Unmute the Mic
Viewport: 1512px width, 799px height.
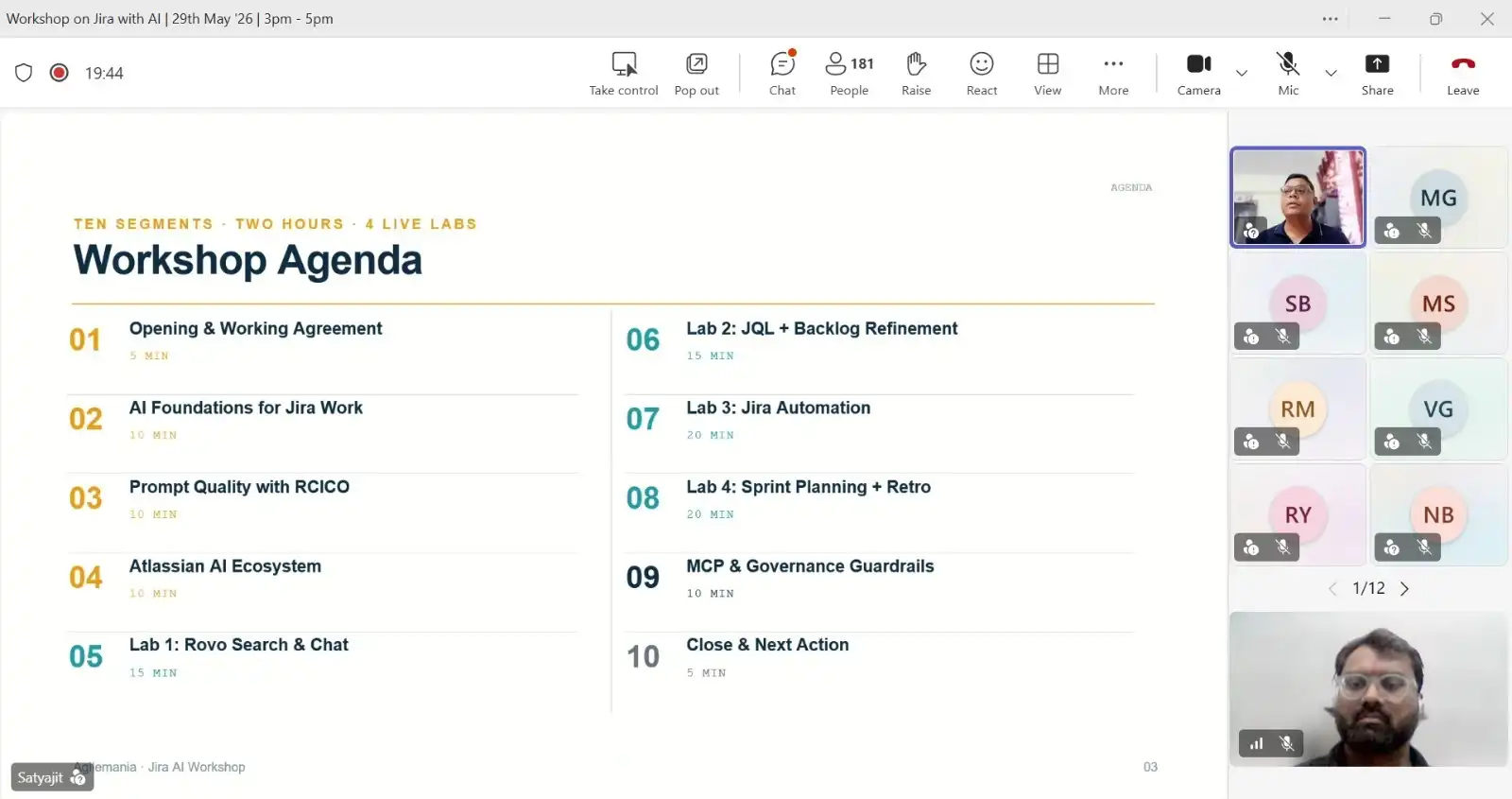coord(1288,74)
